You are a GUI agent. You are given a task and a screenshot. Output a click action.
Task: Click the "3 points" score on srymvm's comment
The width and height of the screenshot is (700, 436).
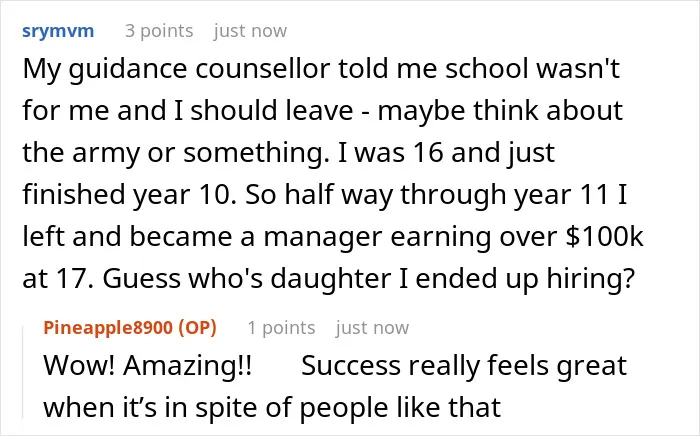click(159, 31)
